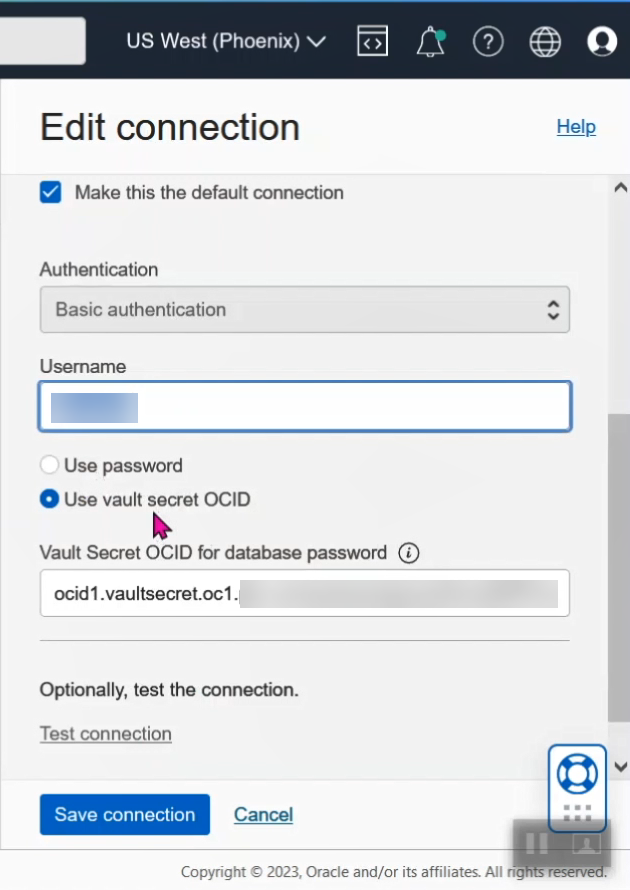Click the Test connection link
This screenshot has height=890, width=630.
[106, 734]
